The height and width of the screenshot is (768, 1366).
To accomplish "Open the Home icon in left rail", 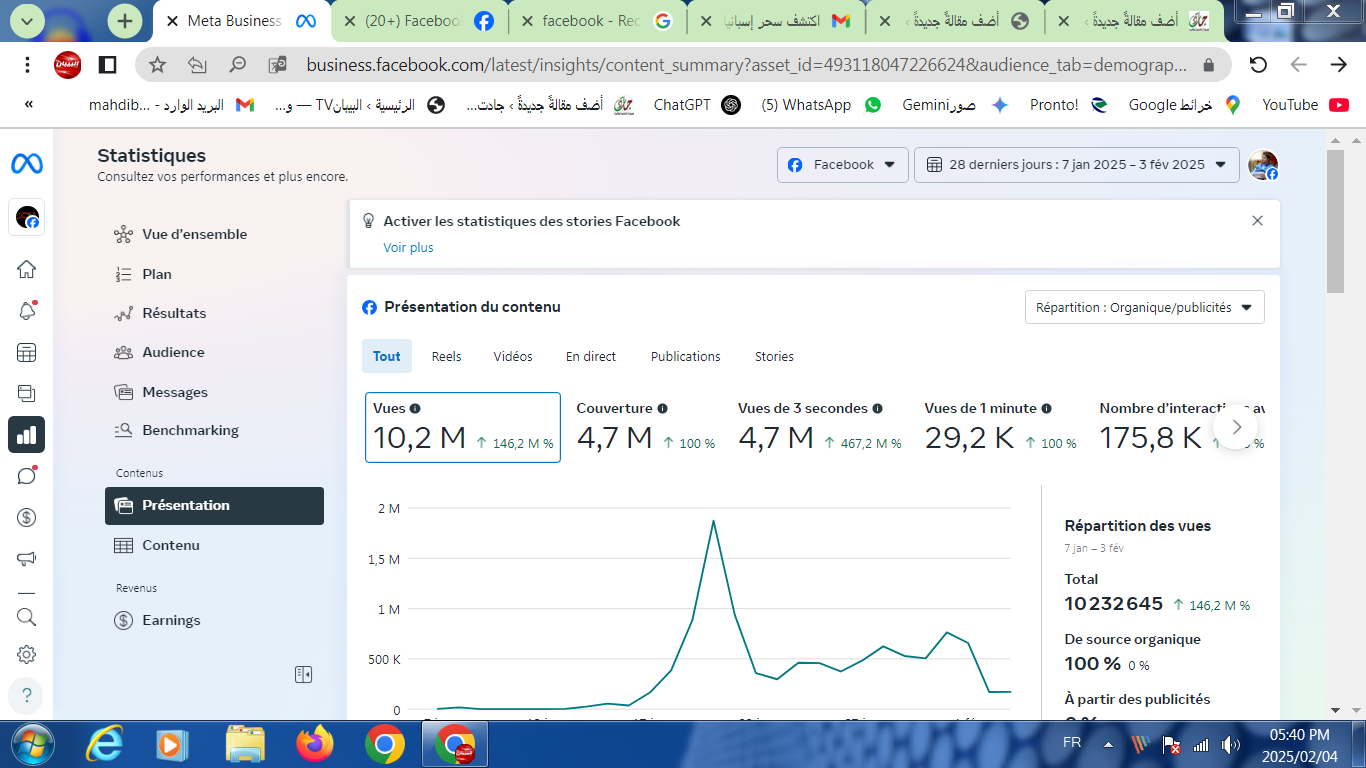I will [27, 269].
